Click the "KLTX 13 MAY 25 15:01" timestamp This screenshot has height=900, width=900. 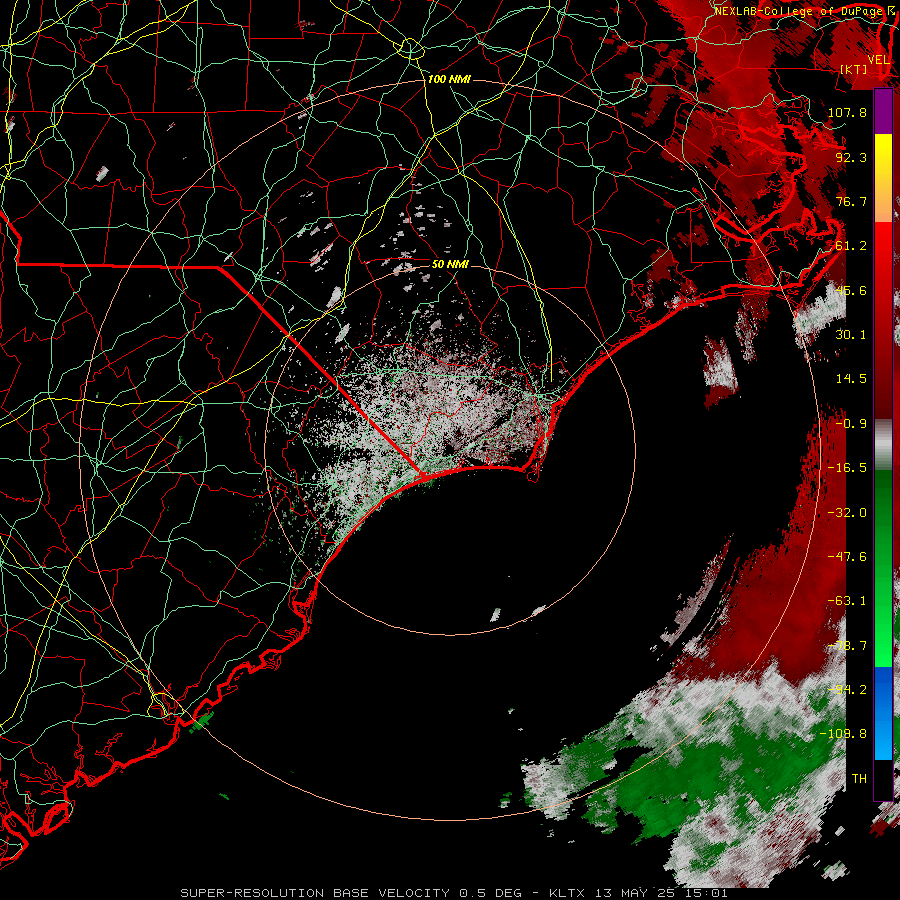point(638,893)
